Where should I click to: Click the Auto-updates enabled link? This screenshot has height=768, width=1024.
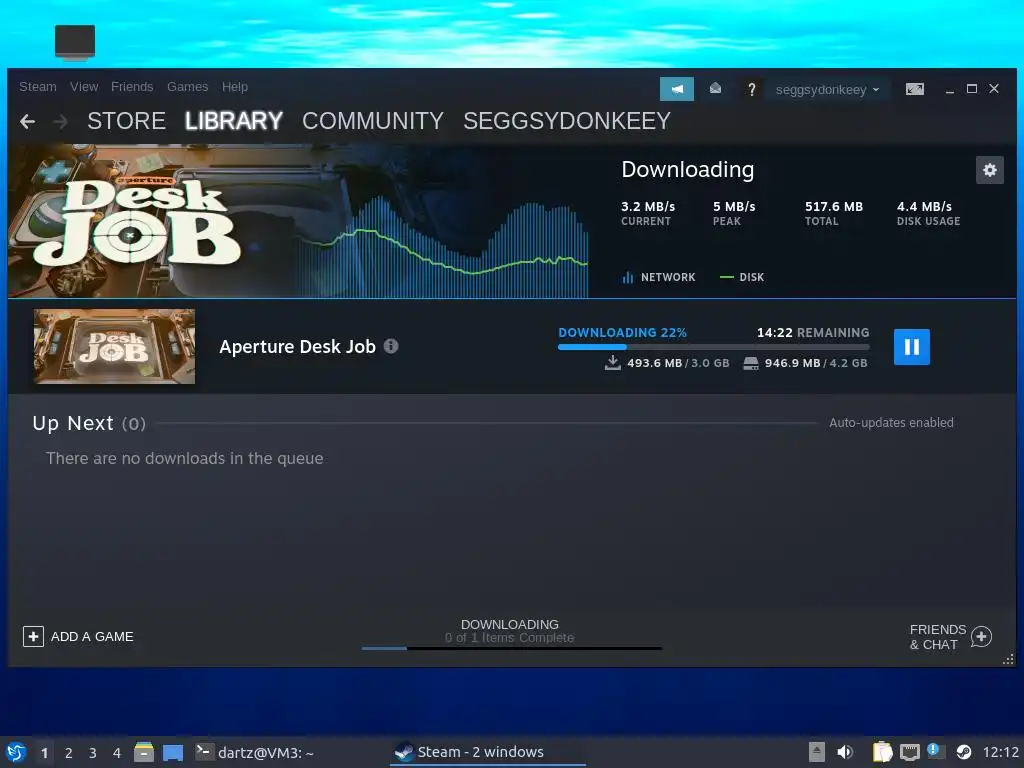pos(891,423)
